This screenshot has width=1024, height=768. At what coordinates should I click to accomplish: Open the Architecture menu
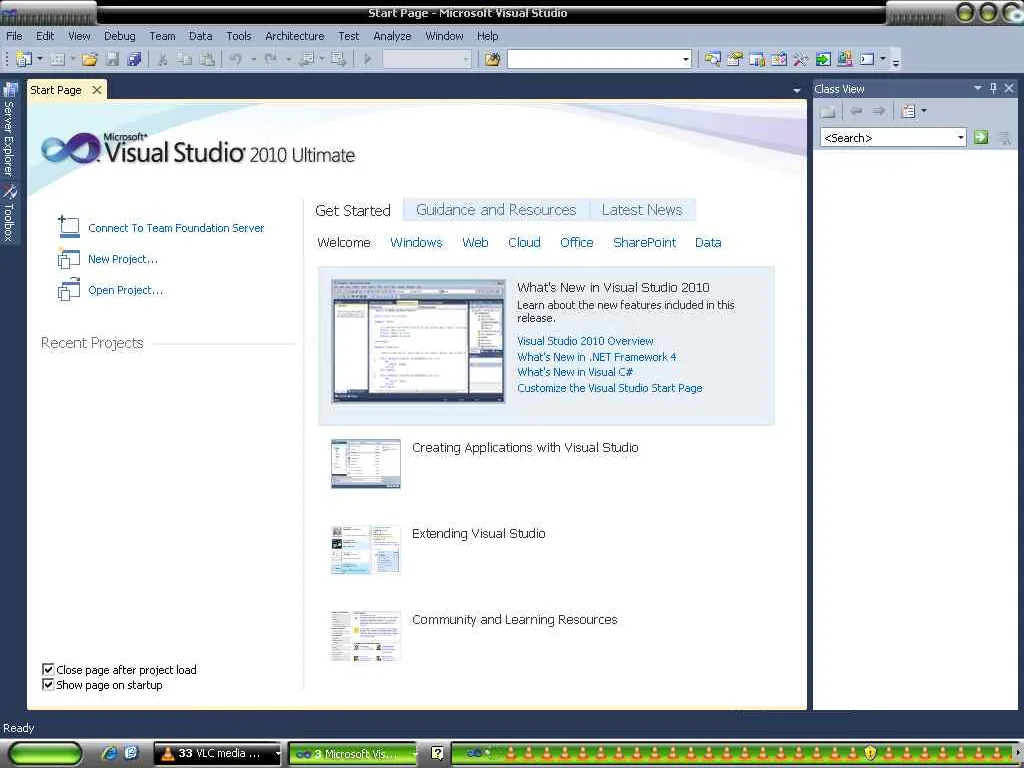295,36
